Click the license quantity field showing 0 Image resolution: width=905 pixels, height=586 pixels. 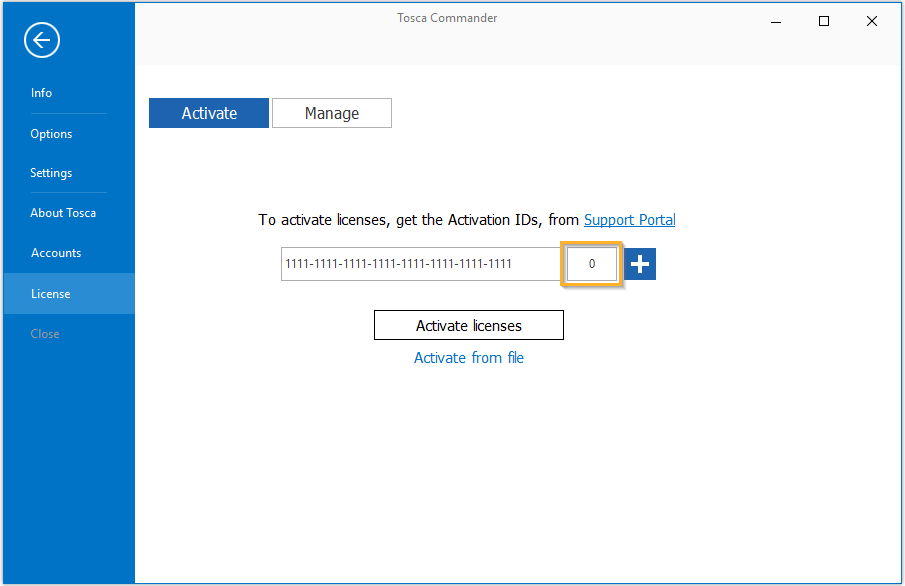point(592,264)
